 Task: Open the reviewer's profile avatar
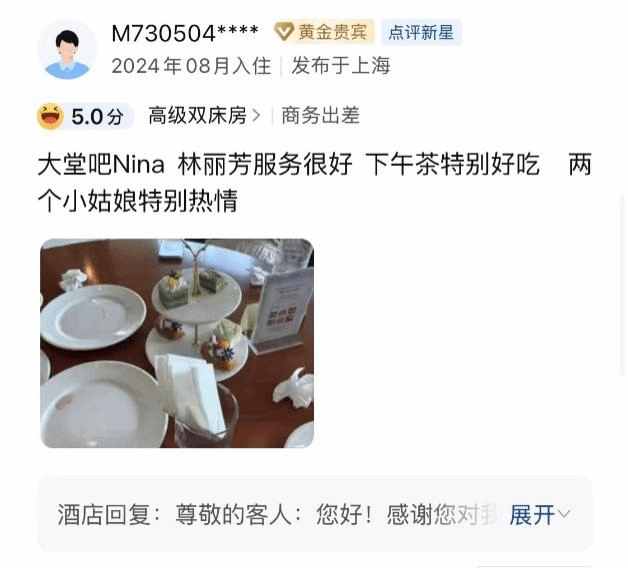[x=67, y=50]
